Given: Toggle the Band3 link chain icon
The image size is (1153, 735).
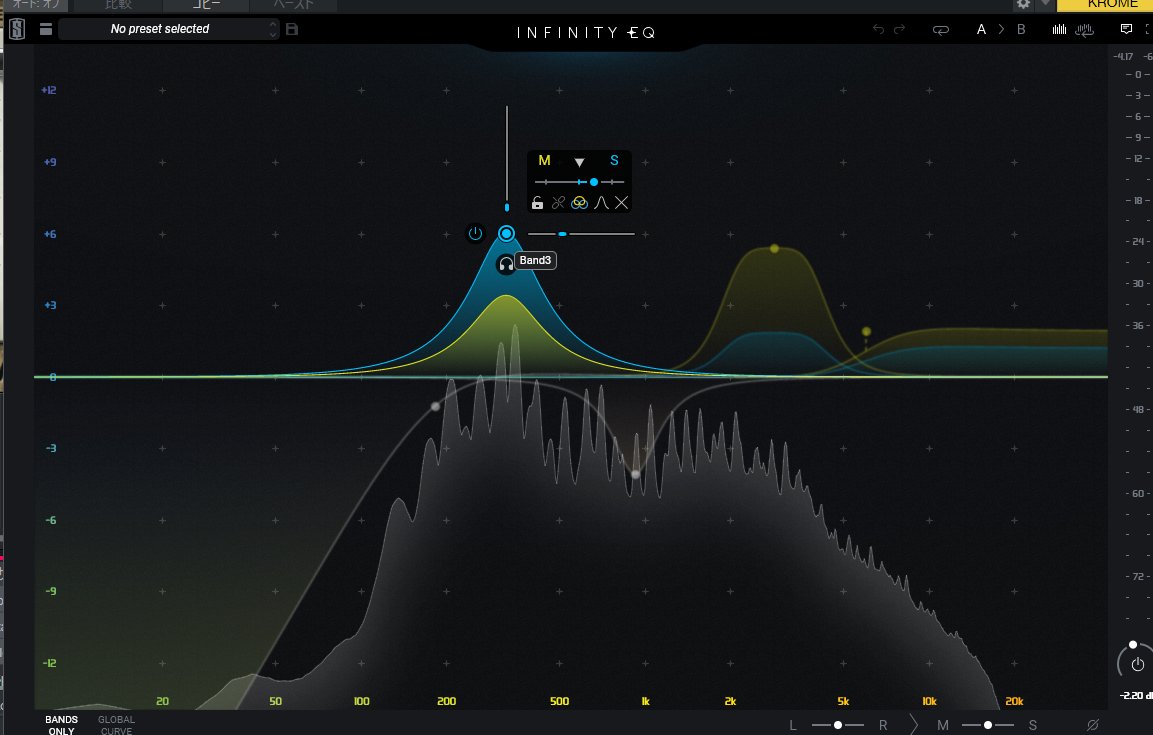Looking at the screenshot, I should [558, 203].
